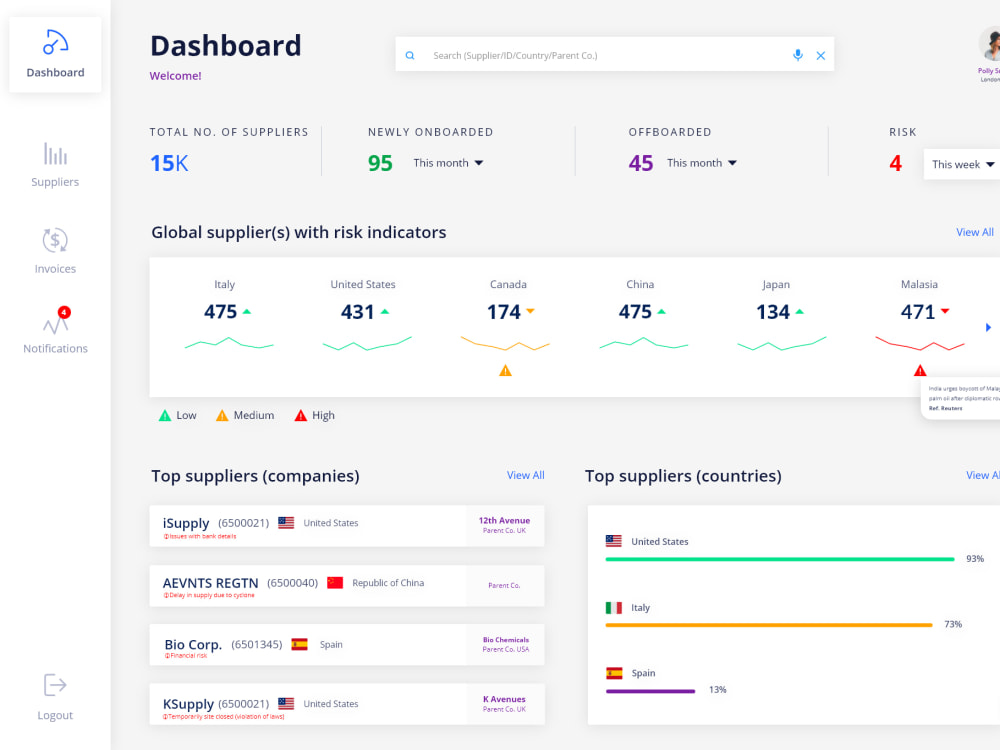
Task: Click the red notification badge showing 4
Action: [64, 312]
